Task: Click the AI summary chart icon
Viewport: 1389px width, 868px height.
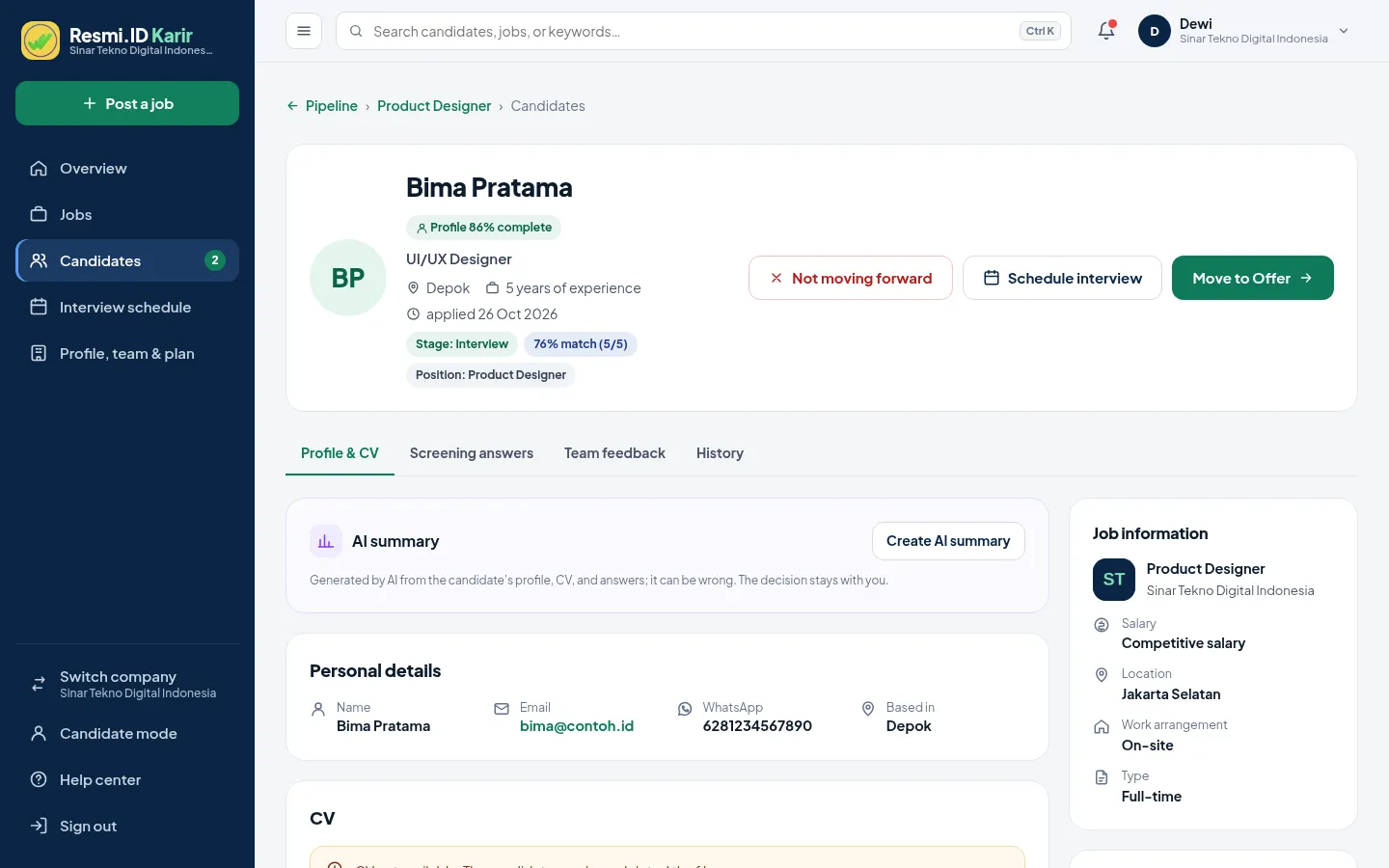Action: click(x=326, y=541)
